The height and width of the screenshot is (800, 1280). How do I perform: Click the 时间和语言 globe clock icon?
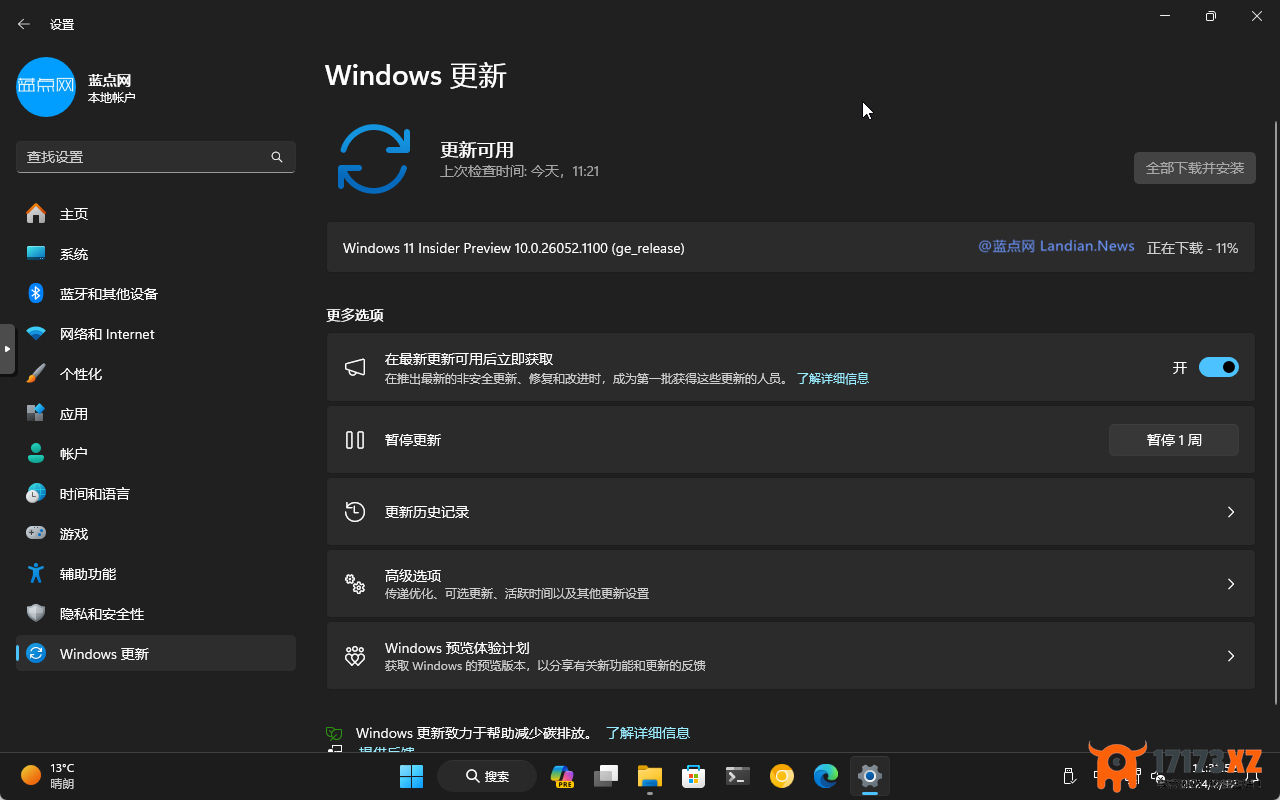pyautogui.click(x=36, y=494)
